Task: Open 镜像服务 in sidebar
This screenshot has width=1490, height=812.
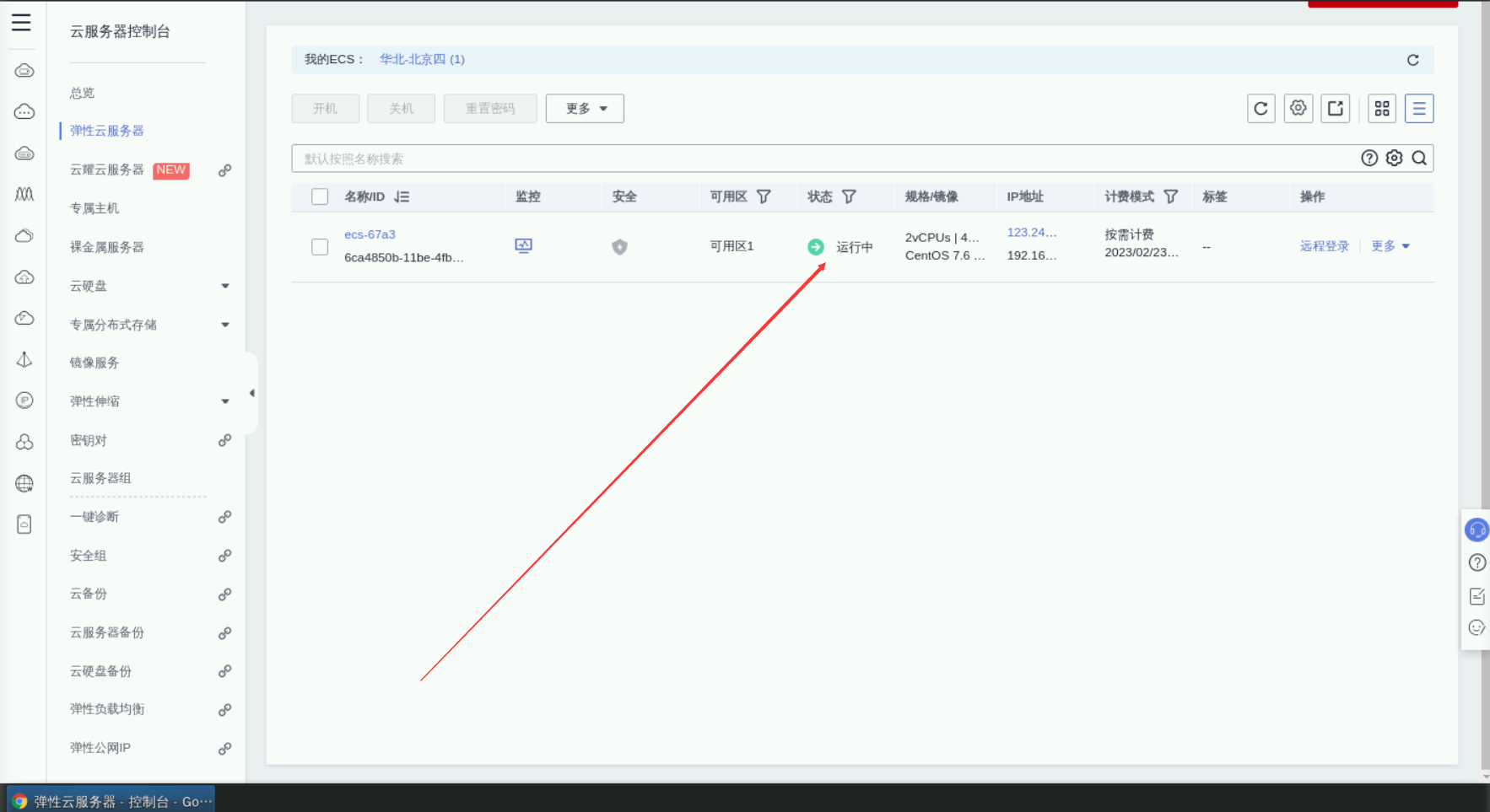Action: pos(94,363)
